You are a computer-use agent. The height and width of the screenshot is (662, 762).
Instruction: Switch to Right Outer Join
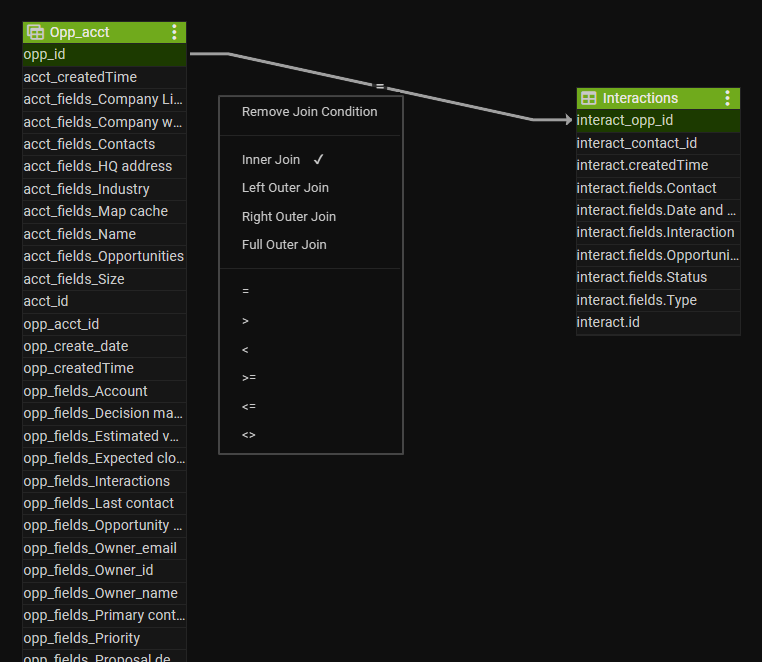click(x=288, y=217)
